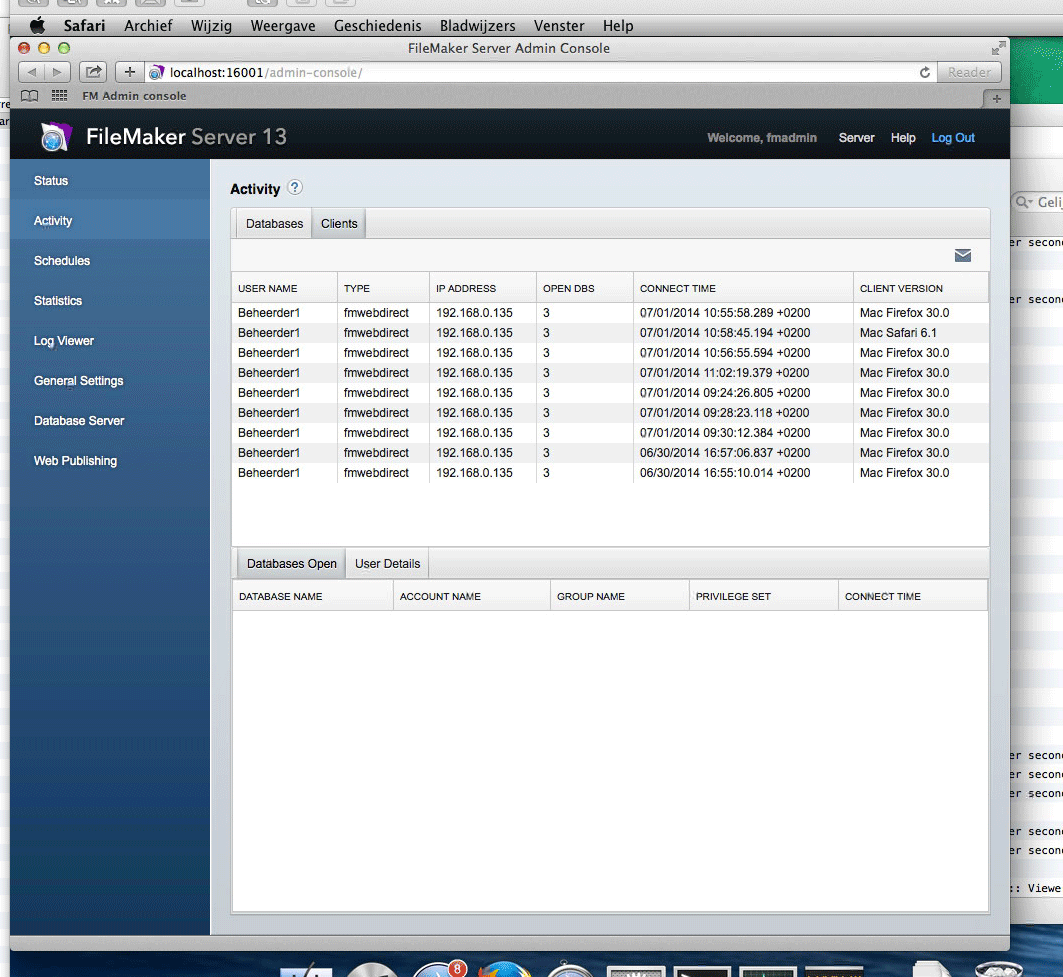Viewport: 1063px width, 977px height.
Task: Open the Geschiedenis menu
Action: click(378, 26)
